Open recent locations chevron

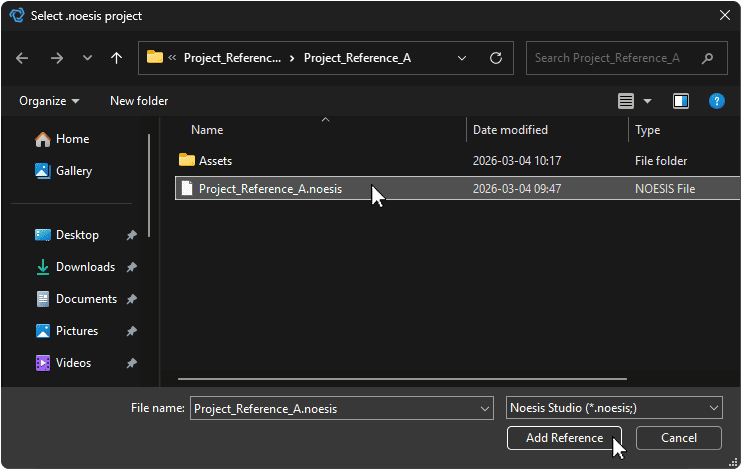tap(87, 58)
